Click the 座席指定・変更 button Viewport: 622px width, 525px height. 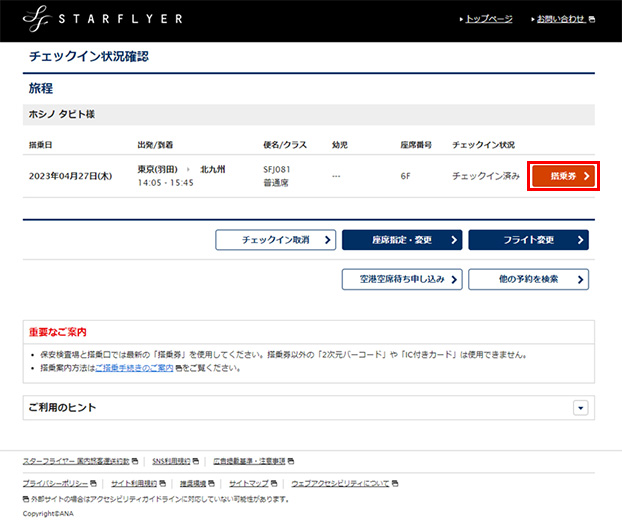tap(401, 240)
